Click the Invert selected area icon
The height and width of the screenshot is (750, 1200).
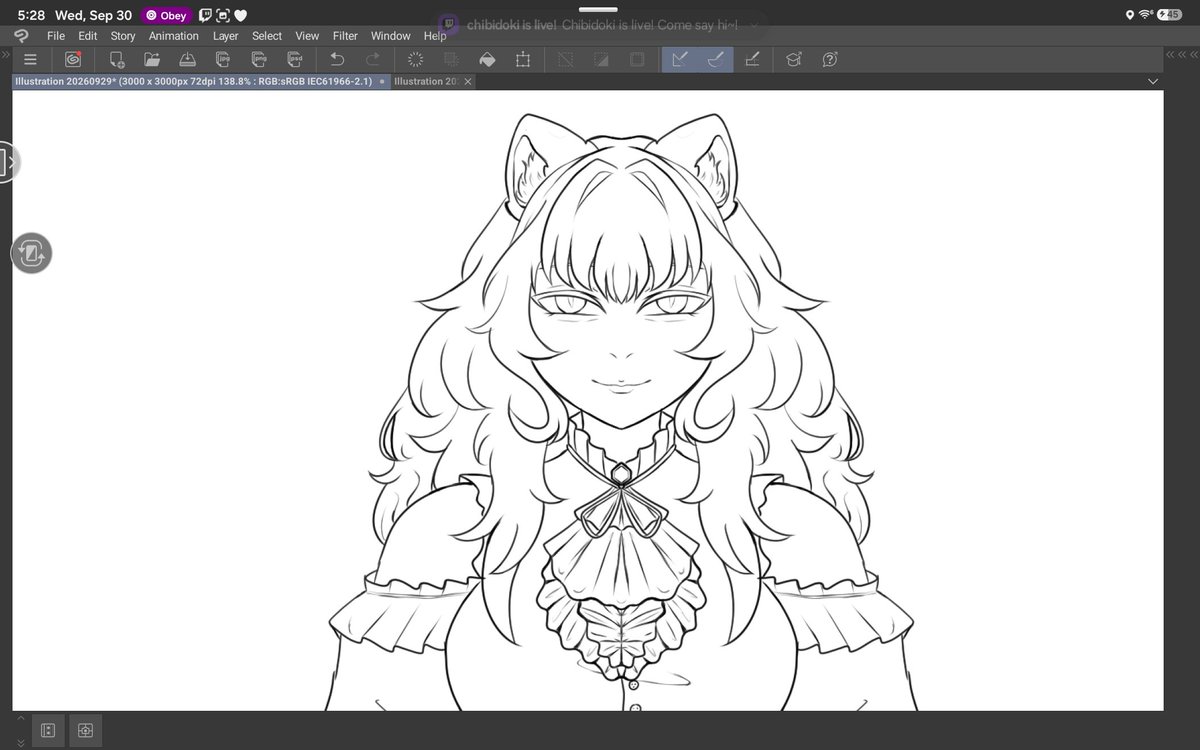[601, 59]
